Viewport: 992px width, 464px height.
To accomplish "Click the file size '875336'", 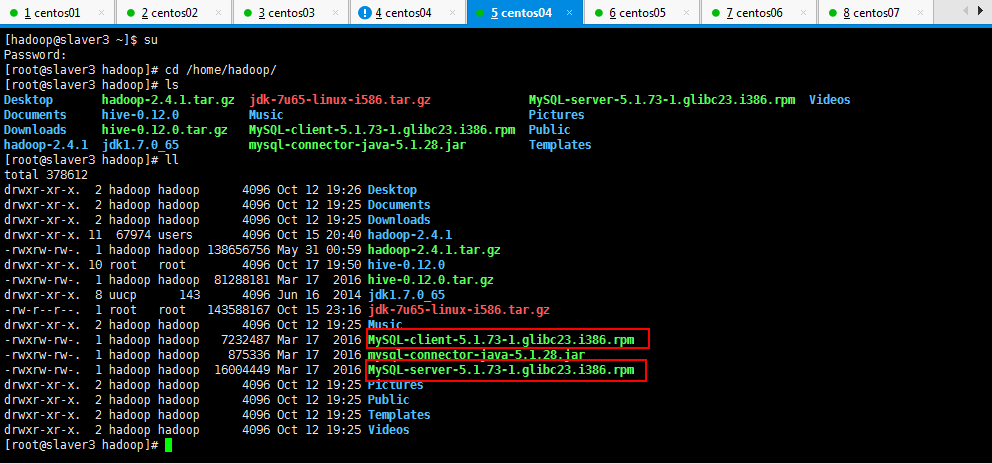I will pyautogui.click(x=249, y=355).
